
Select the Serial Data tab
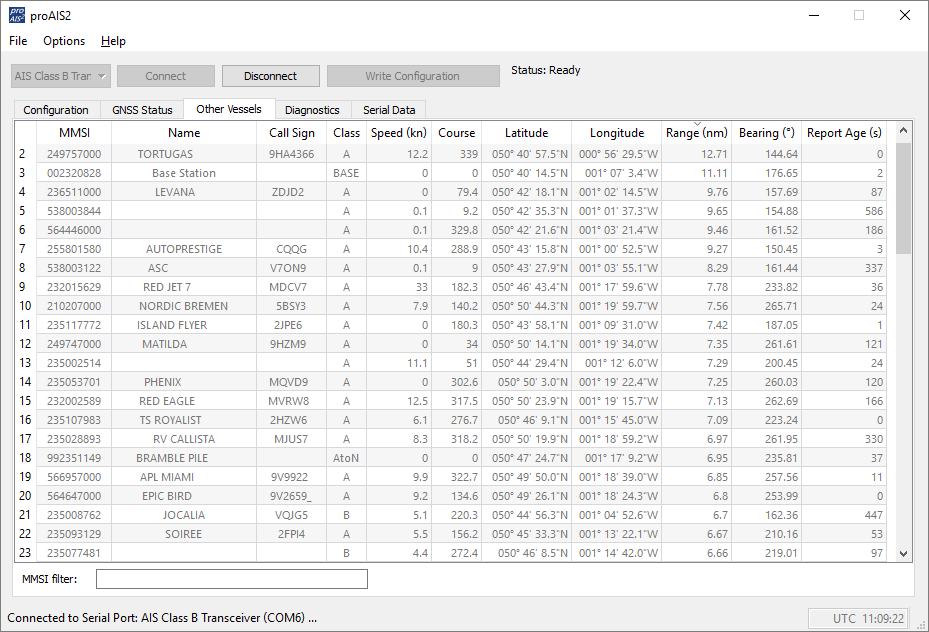coord(389,110)
